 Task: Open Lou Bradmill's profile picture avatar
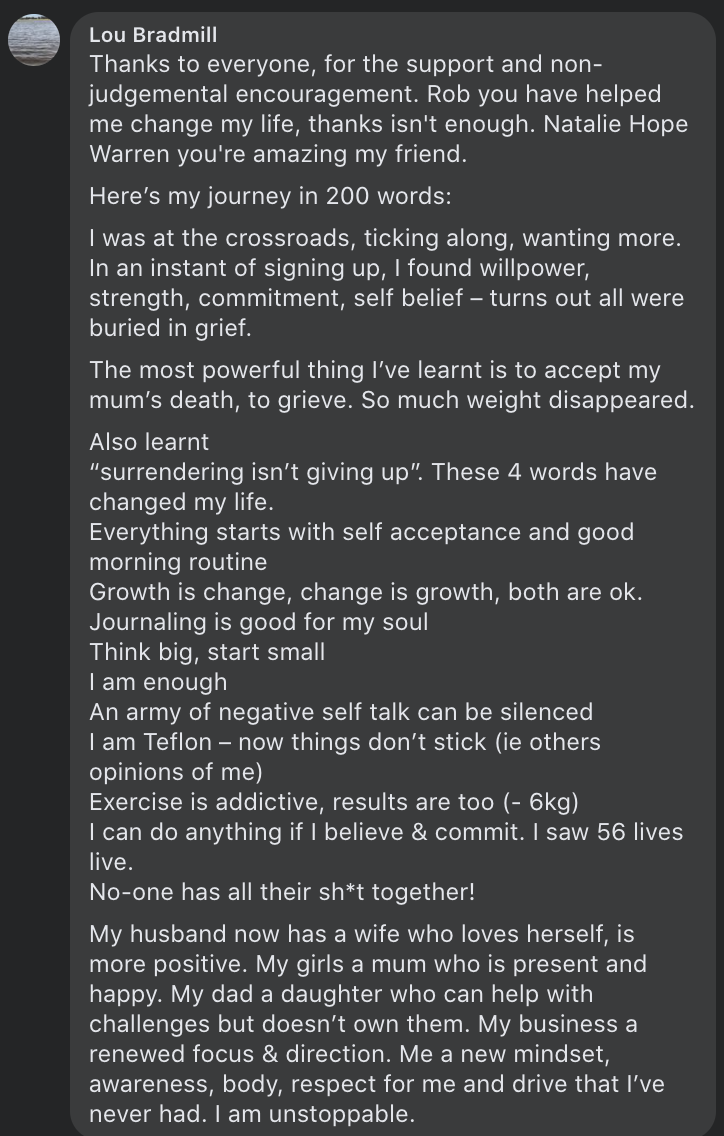tap(34, 40)
